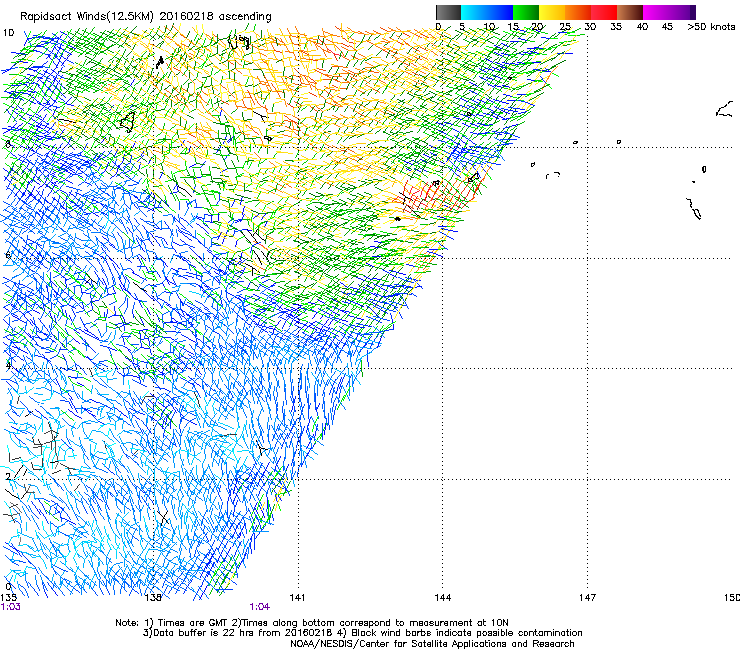Click the "20" color scale label

(x=538, y=27)
